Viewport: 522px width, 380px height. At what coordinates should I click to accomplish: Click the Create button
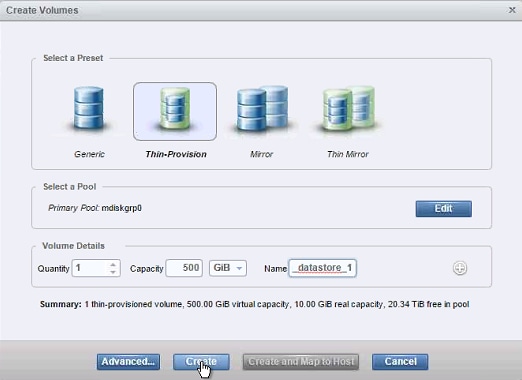pyautogui.click(x=201, y=362)
